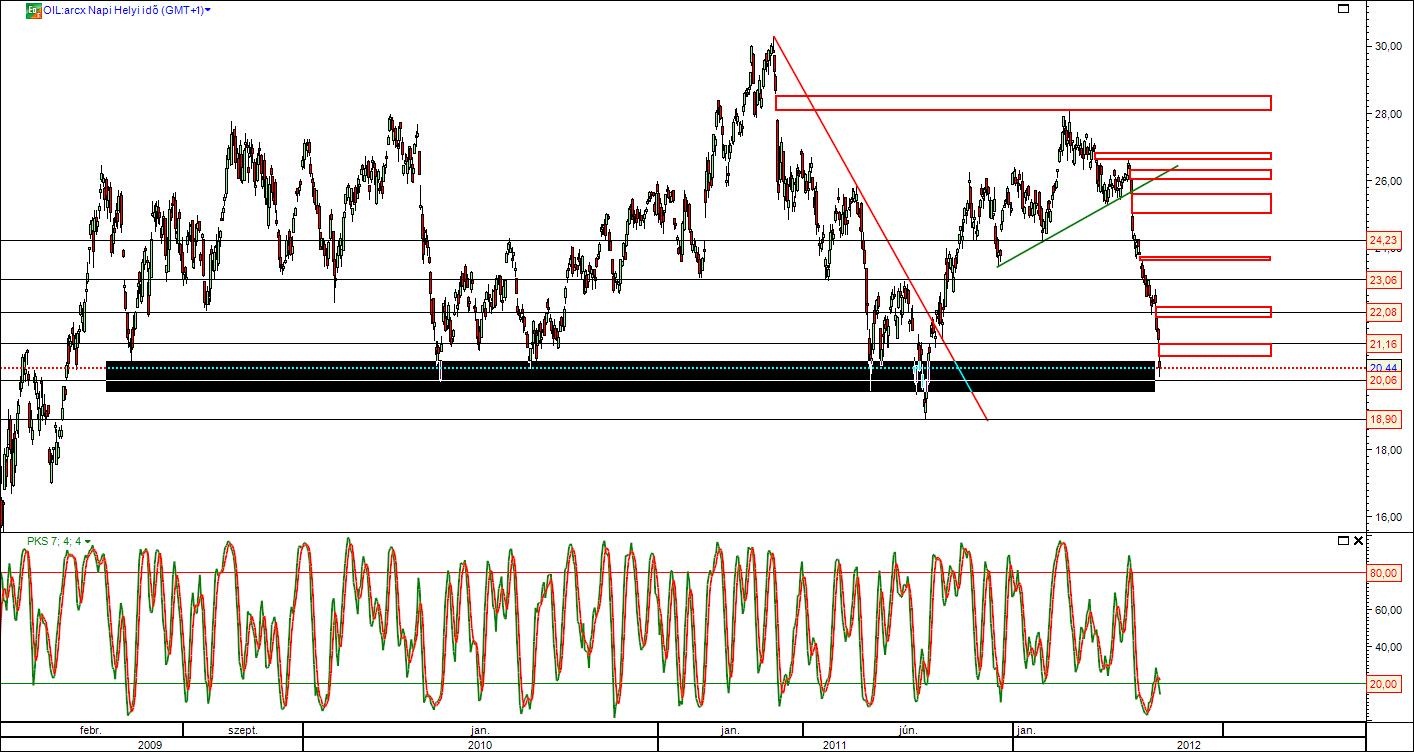
Task: Select the topmost long red rectangle near 28
Action: [x=1020, y=103]
